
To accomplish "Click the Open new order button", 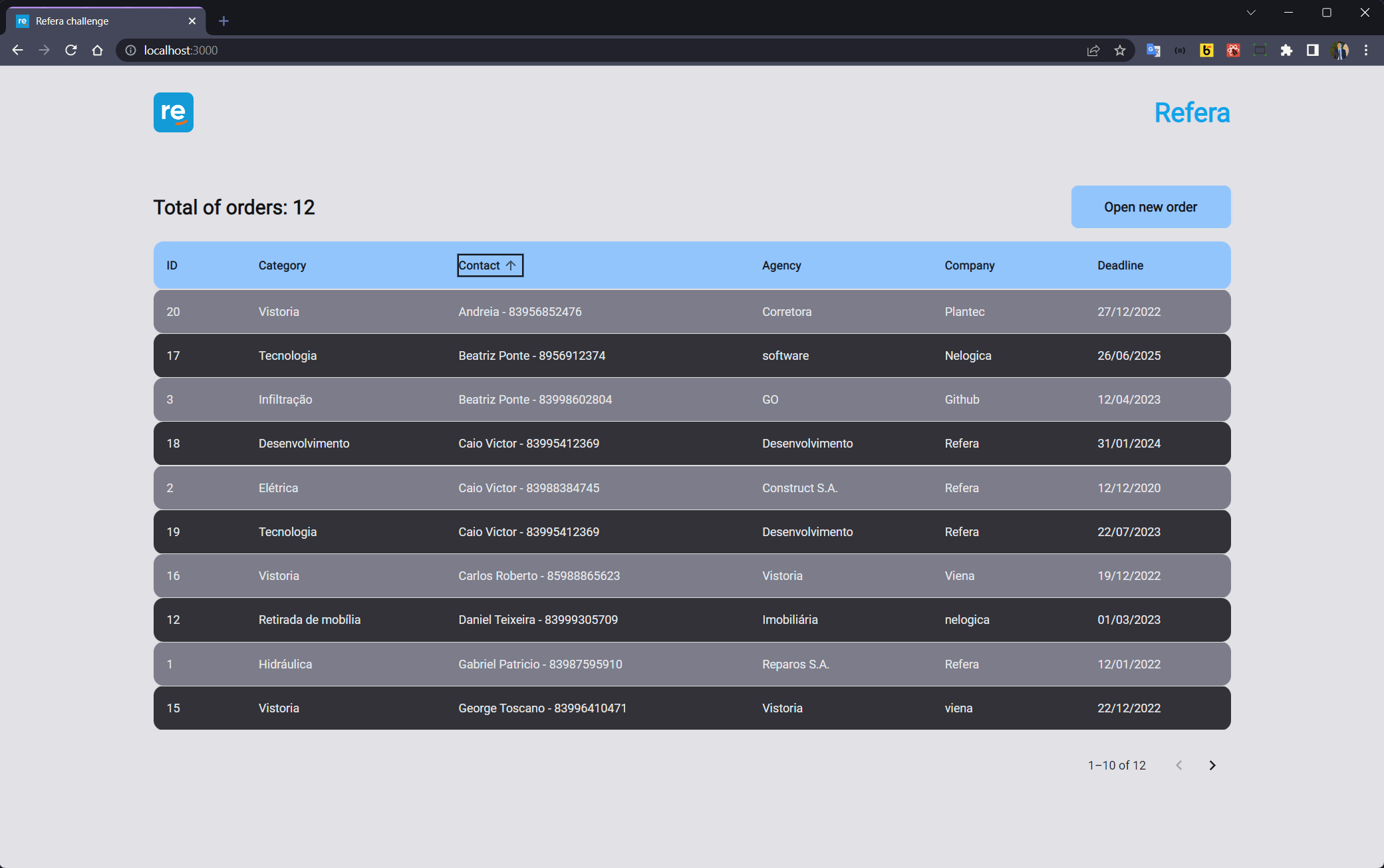I will point(1151,207).
